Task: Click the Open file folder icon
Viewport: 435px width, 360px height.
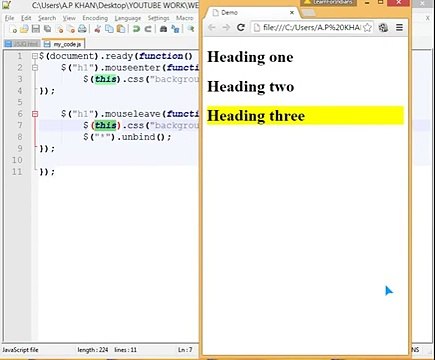Action: click(x=24, y=29)
